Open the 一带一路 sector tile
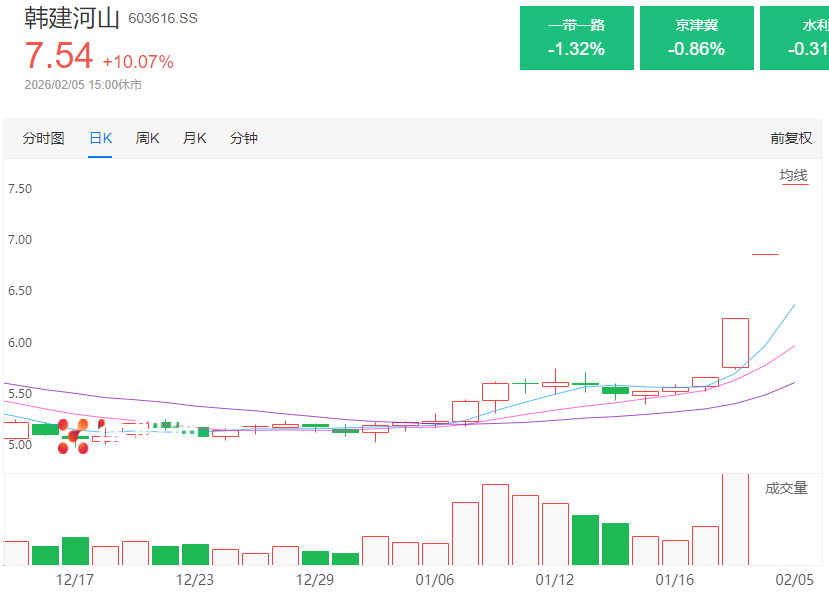 point(577,37)
